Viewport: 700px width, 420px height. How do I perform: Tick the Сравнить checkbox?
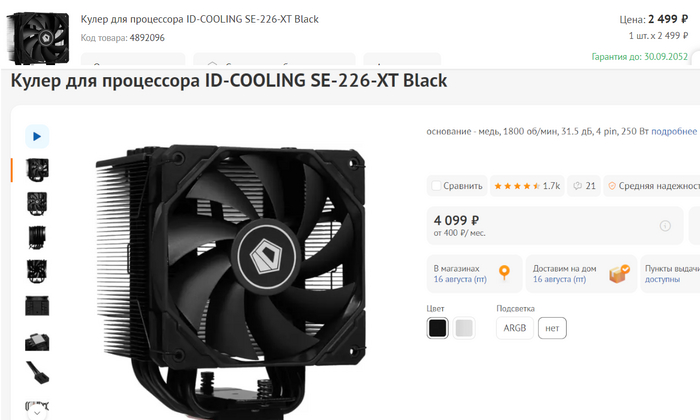point(436,186)
